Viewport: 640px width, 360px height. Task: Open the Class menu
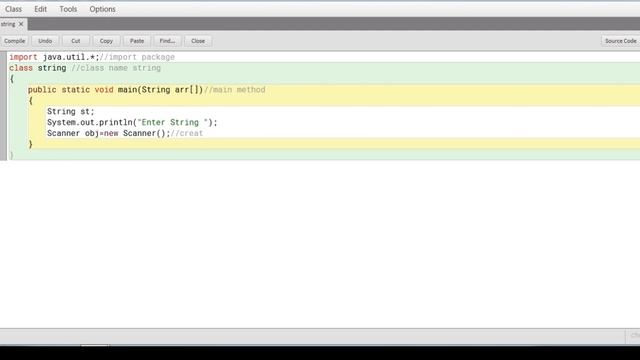click(13, 9)
